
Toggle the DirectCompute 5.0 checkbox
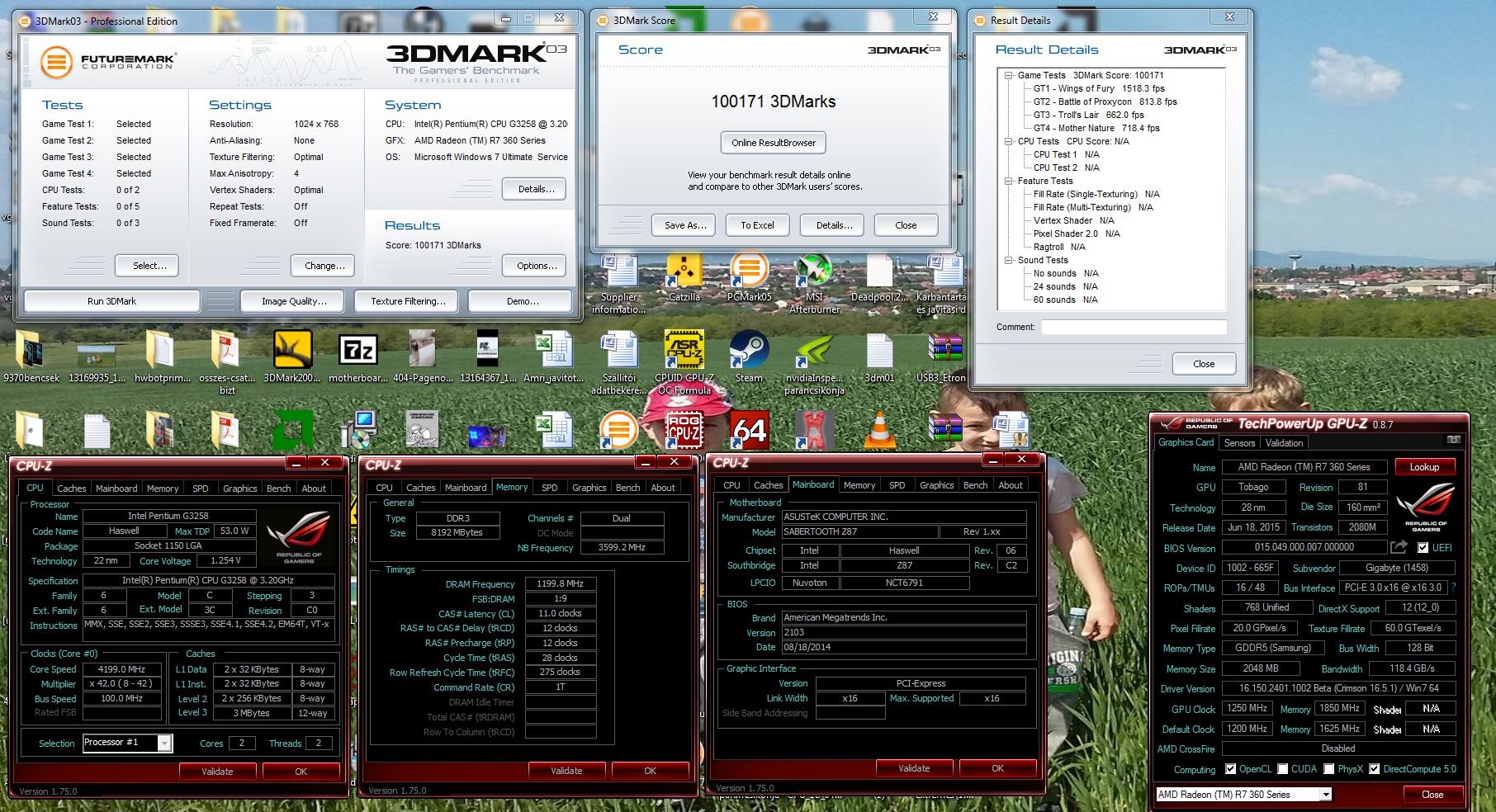[x=1374, y=769]
